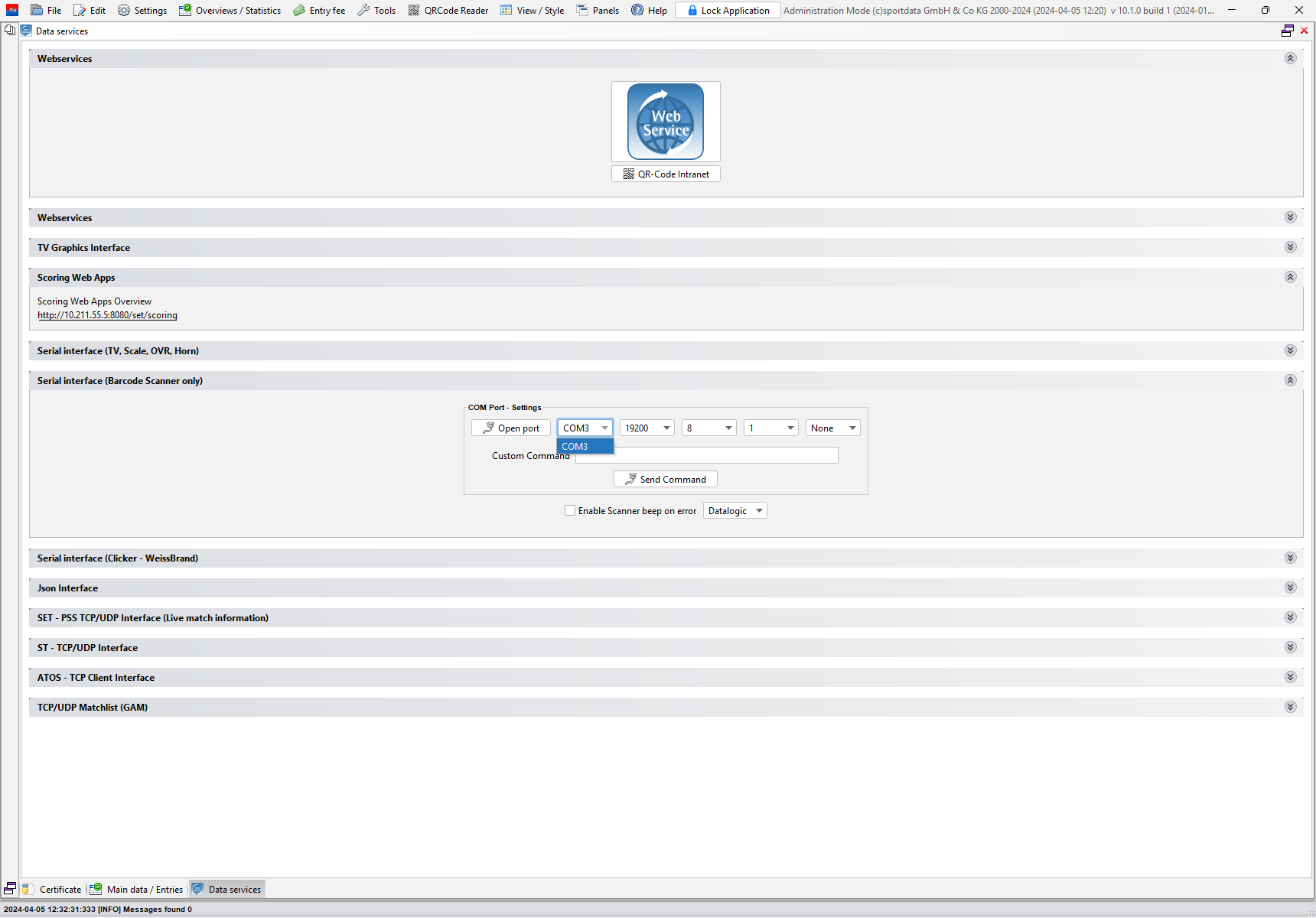Open the parity None dropdown
The image size is (1316, 918).
tap(832, 428)
